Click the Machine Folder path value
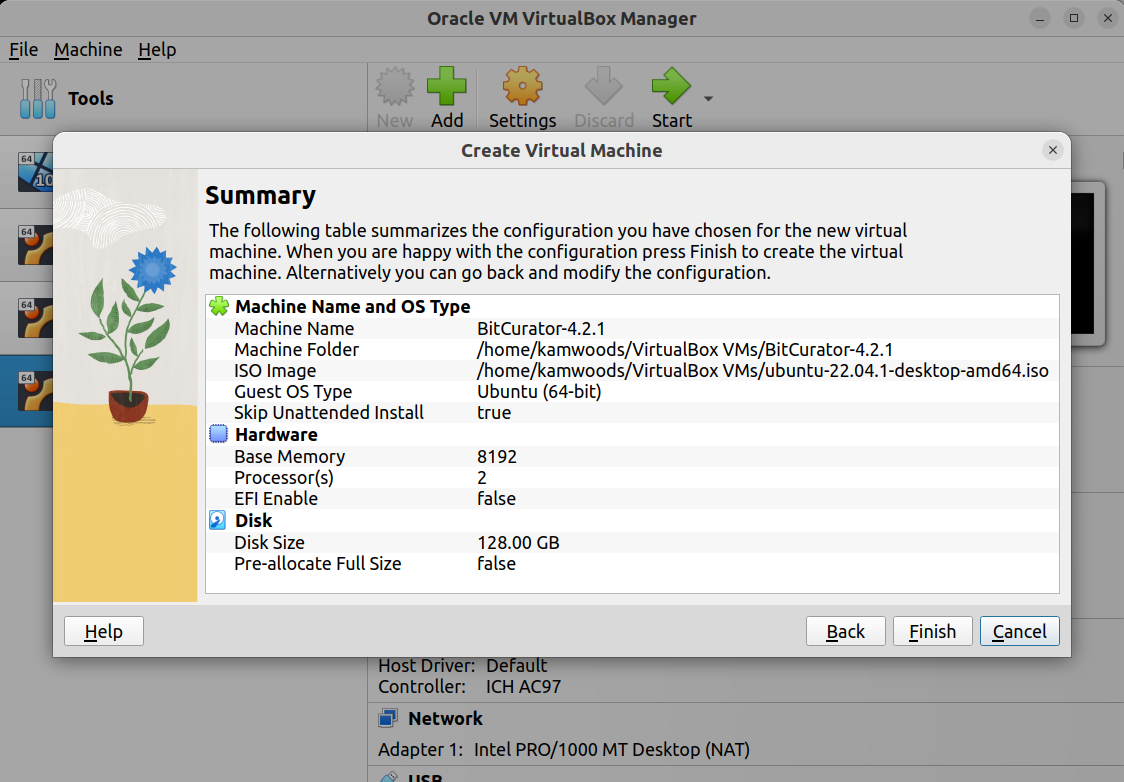The height and width of the screenshot is (782, 1124). (x=685, y=350)
